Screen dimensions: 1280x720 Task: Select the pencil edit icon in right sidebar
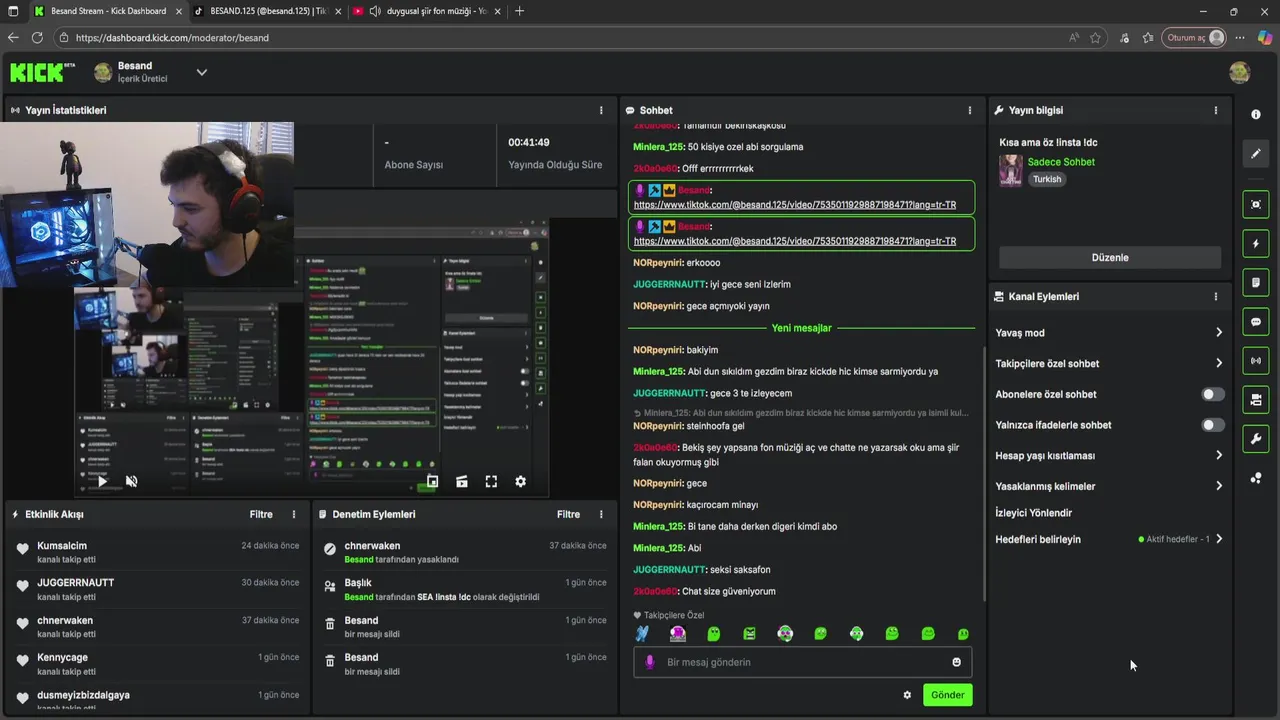[1256, 154]
